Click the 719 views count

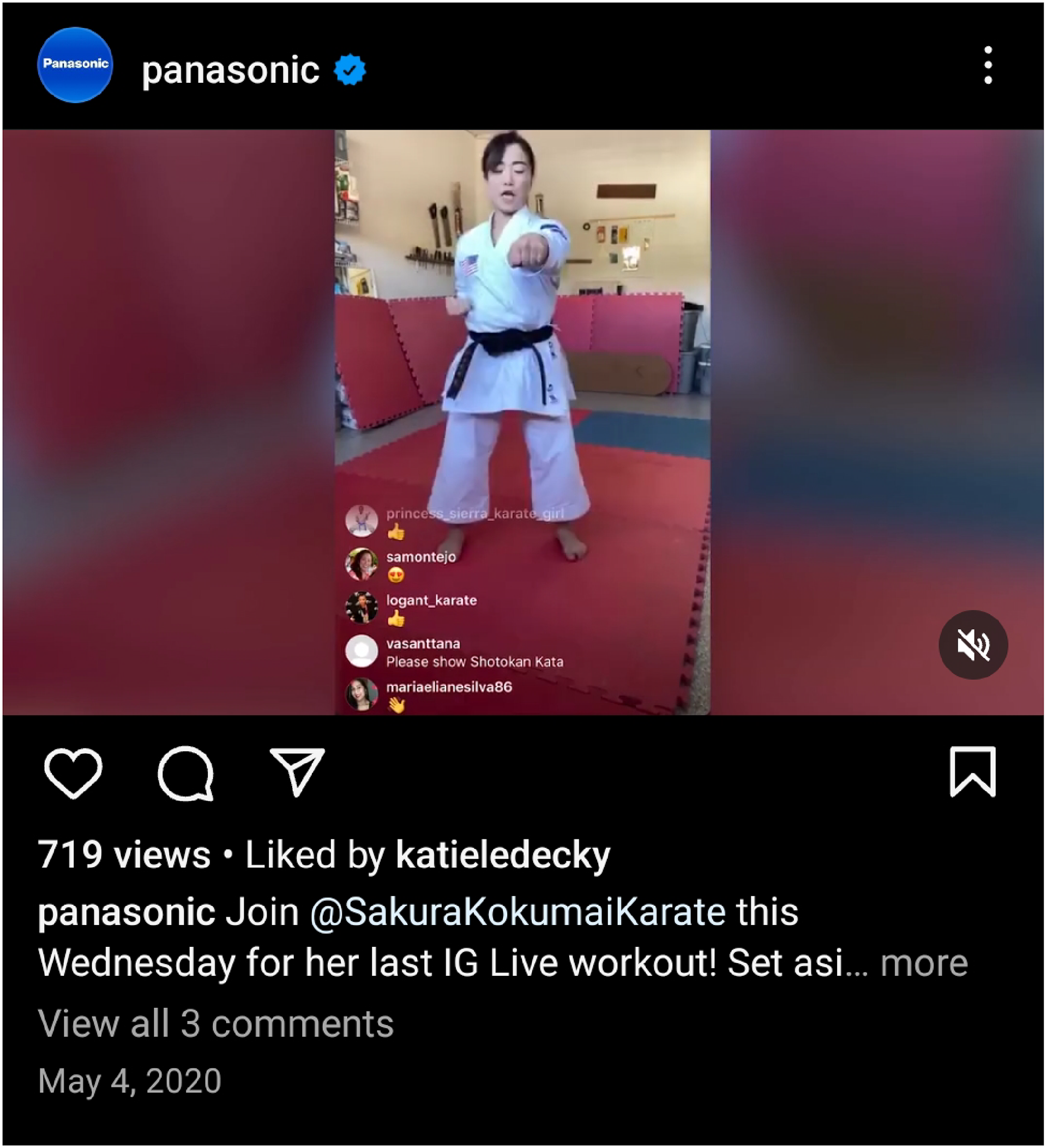124,855
